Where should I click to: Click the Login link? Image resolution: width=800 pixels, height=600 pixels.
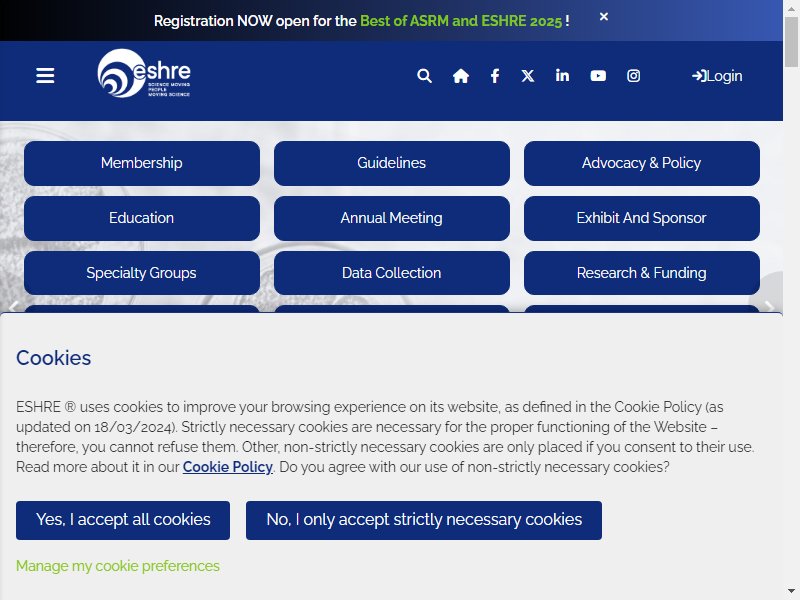tap(717, 76)
